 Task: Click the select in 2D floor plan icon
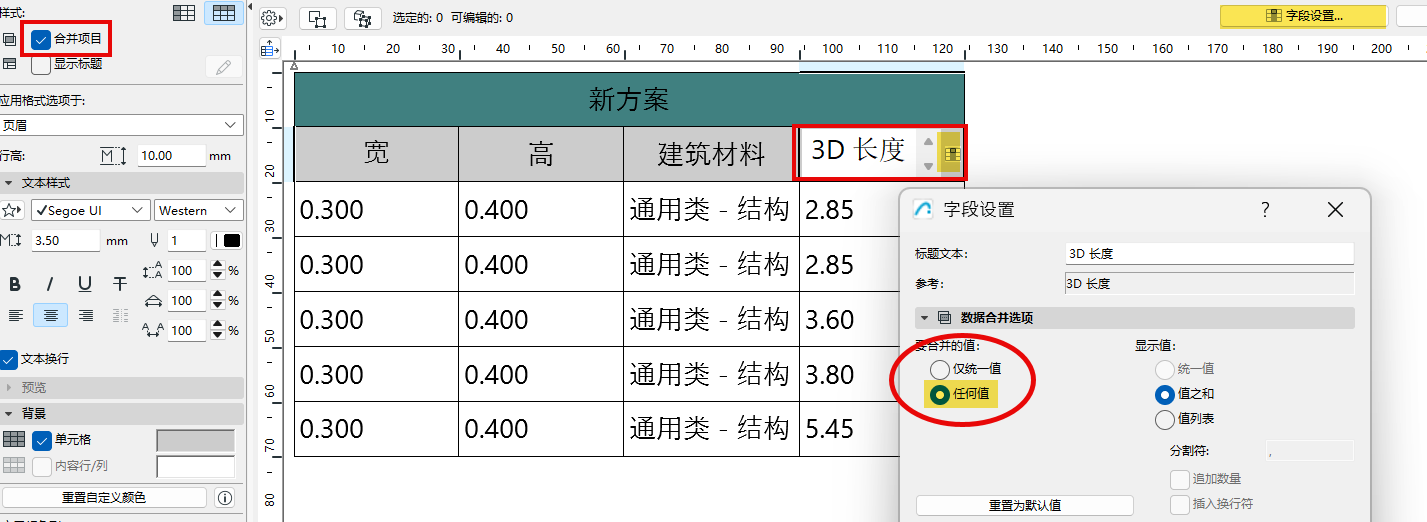(x=318, y=18)
